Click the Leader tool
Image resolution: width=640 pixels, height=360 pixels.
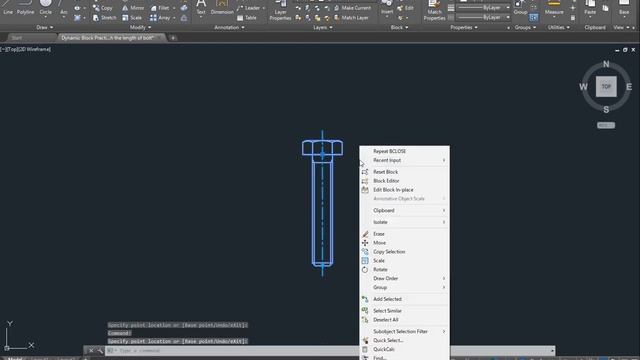248,8
